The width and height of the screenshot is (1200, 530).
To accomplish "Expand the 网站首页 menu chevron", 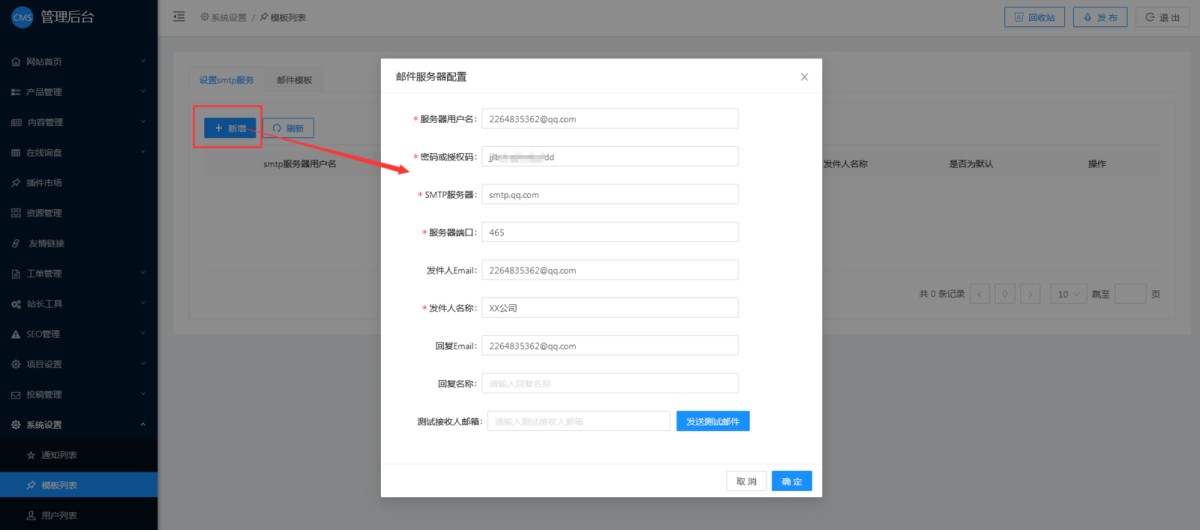I will (x=143, y=62).
